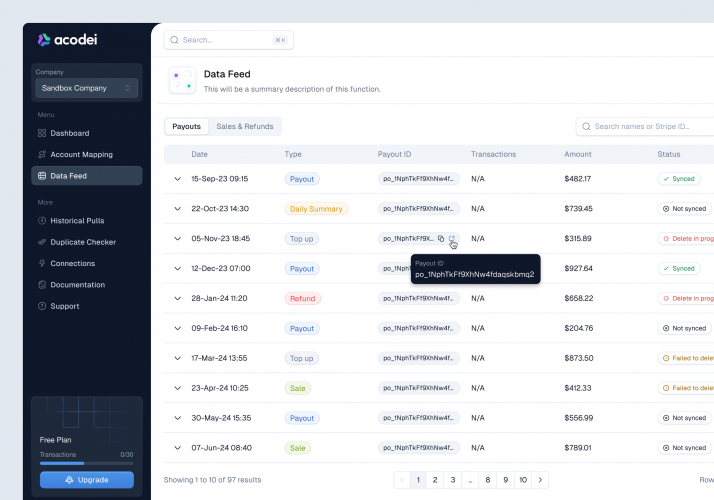Click the Top up badge in 17-Mar-24 row
Image resolution: width=714 pixels, height=500 pixels.
point(301,358)
